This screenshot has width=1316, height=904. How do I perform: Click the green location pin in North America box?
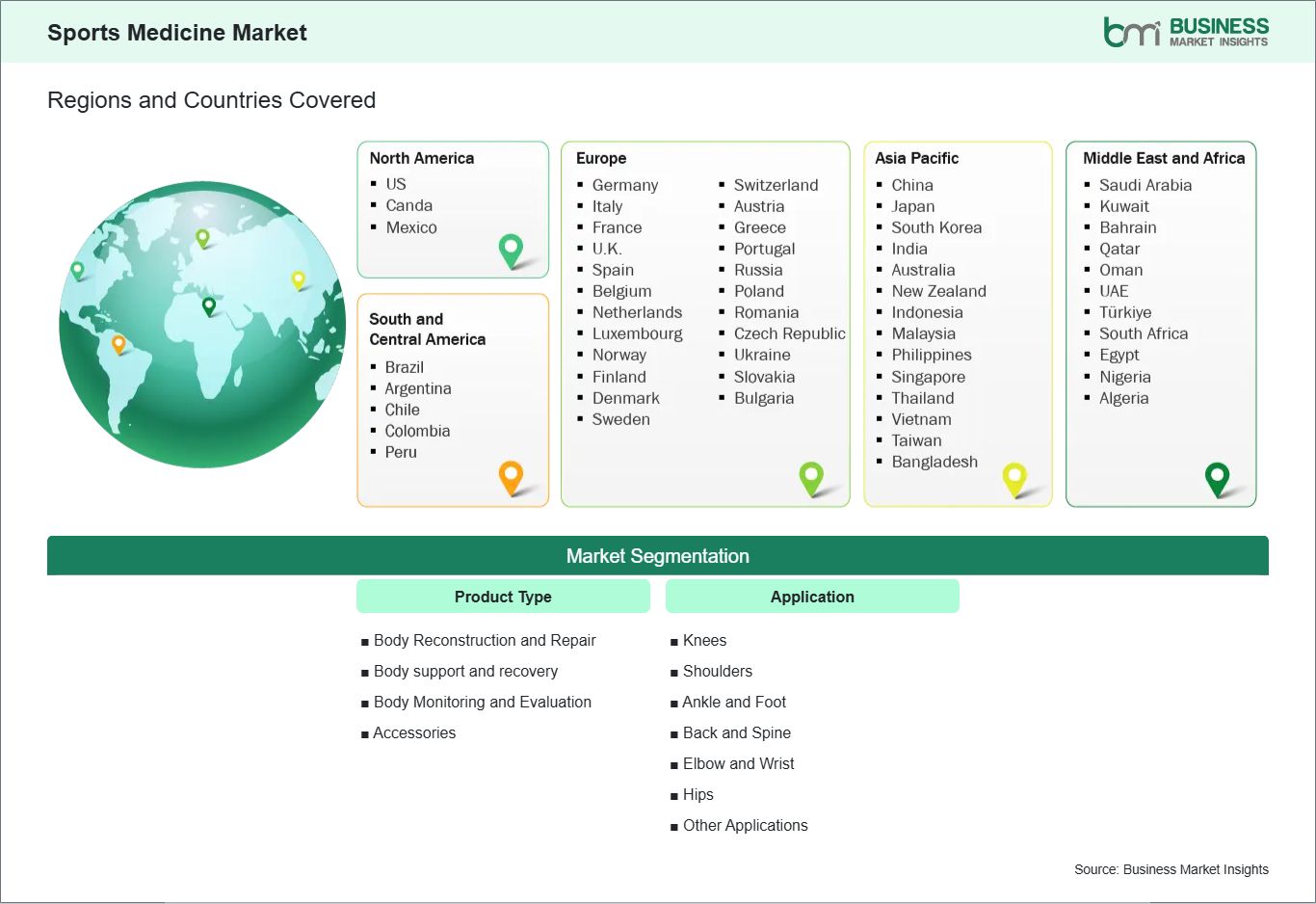[511, 250]
